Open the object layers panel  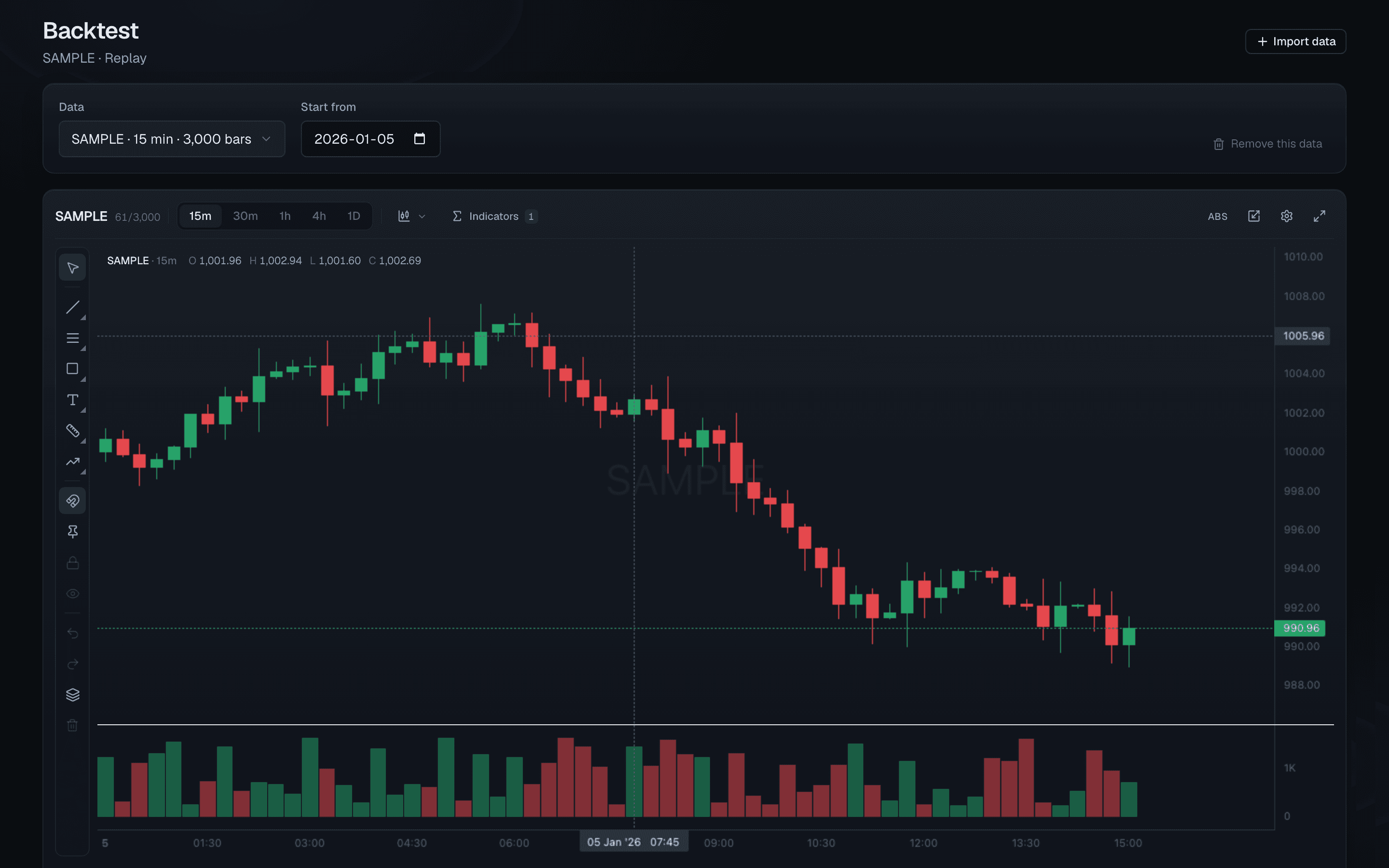tap(72, 695)
